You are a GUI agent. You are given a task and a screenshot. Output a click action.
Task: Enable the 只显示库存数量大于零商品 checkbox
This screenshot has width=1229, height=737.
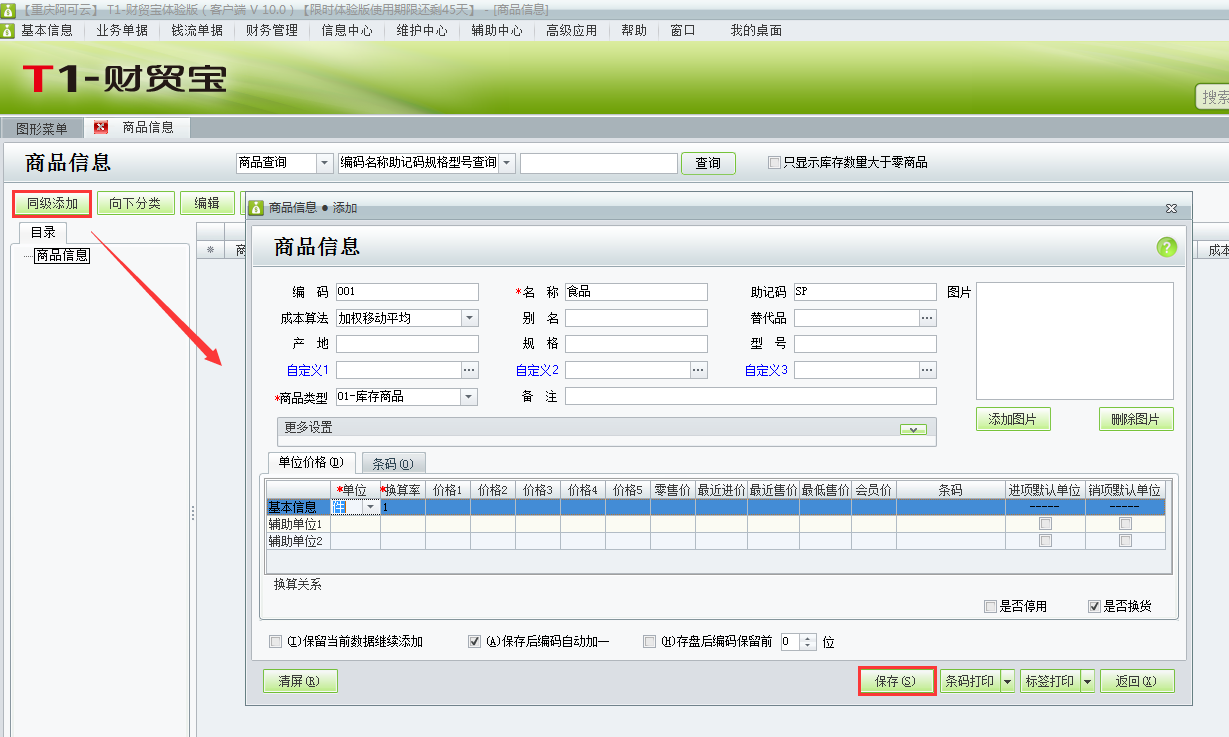click(774, 162)
